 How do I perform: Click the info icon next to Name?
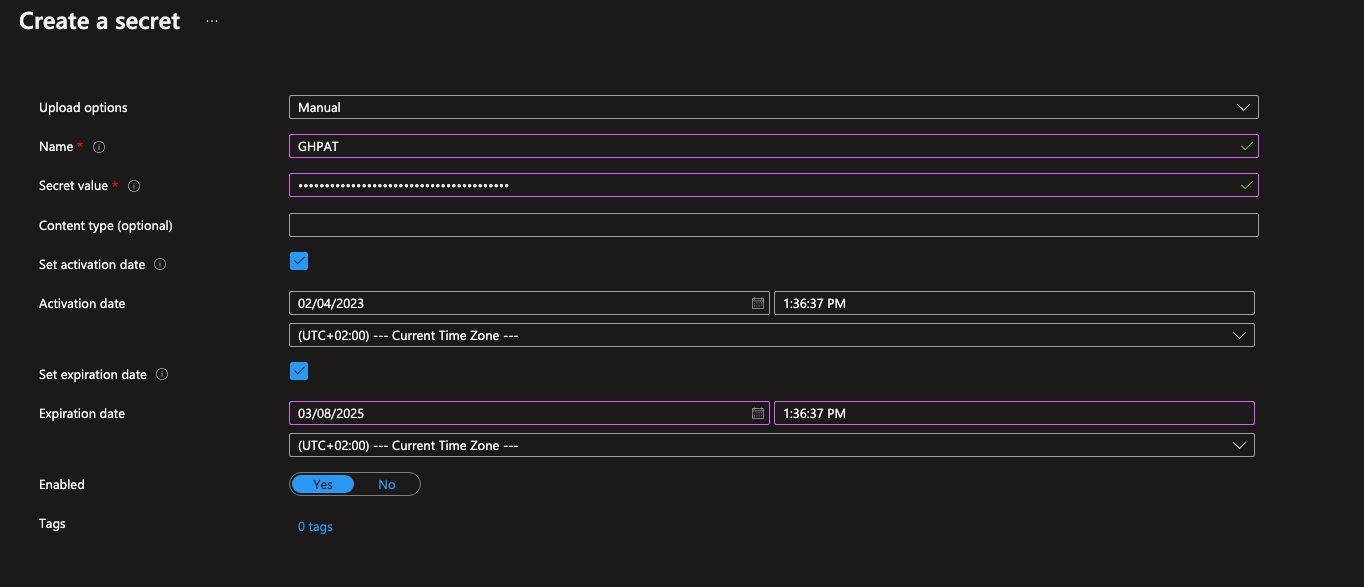coord(99,147)
